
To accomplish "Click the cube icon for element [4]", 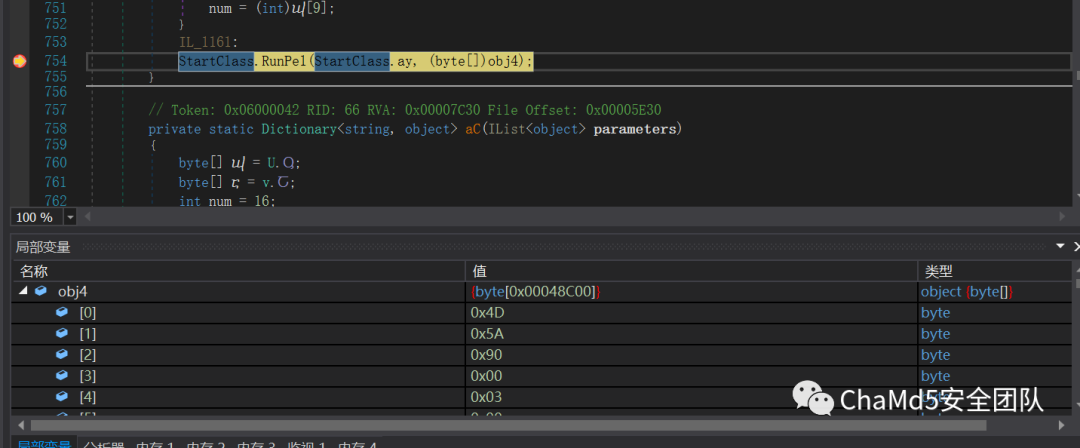I will click(62, 396).
